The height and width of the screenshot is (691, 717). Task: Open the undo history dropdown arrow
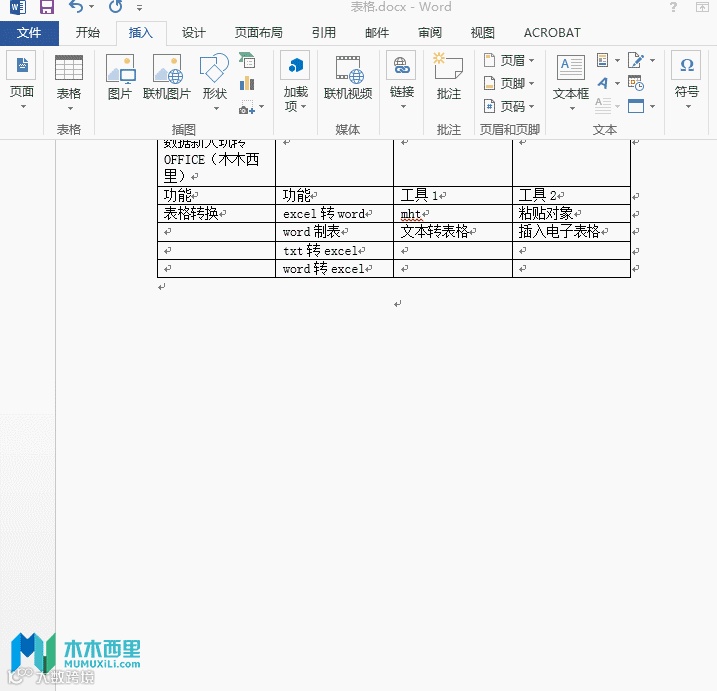[91, 7]
